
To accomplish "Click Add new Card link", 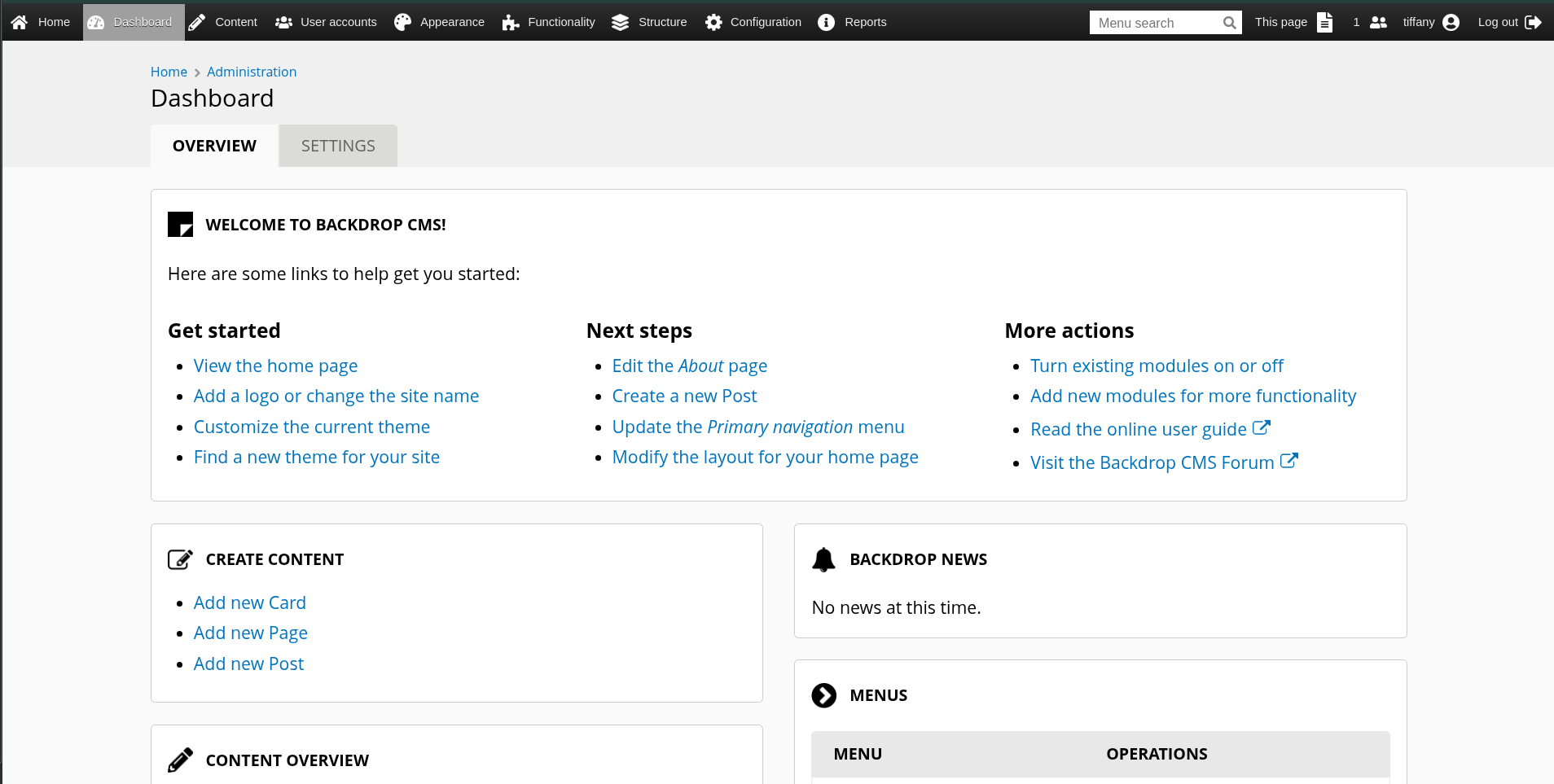I will [x=250, y=603].
